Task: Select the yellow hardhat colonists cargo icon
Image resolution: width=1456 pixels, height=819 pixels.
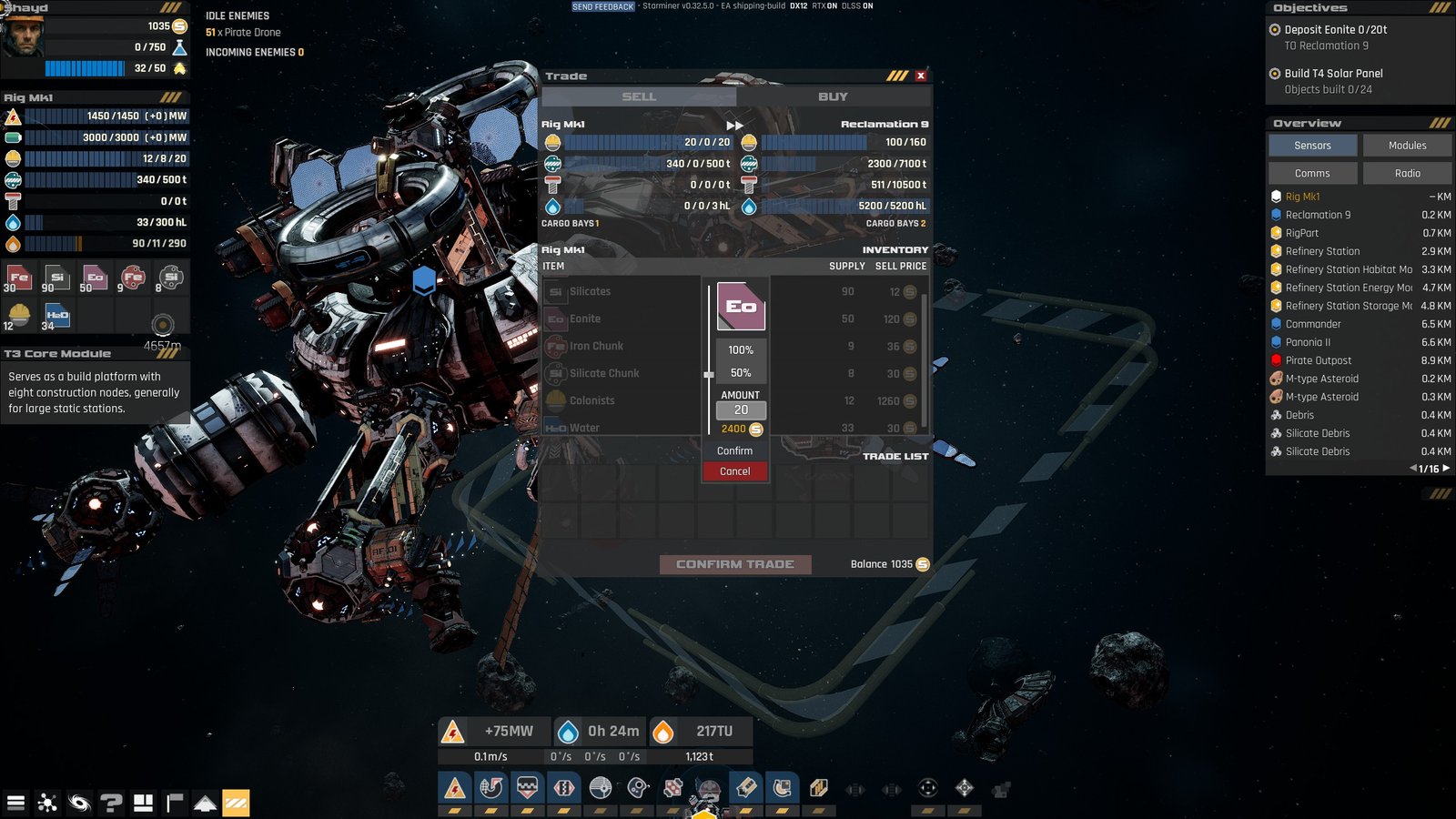Action: click(x=19, y=316)
